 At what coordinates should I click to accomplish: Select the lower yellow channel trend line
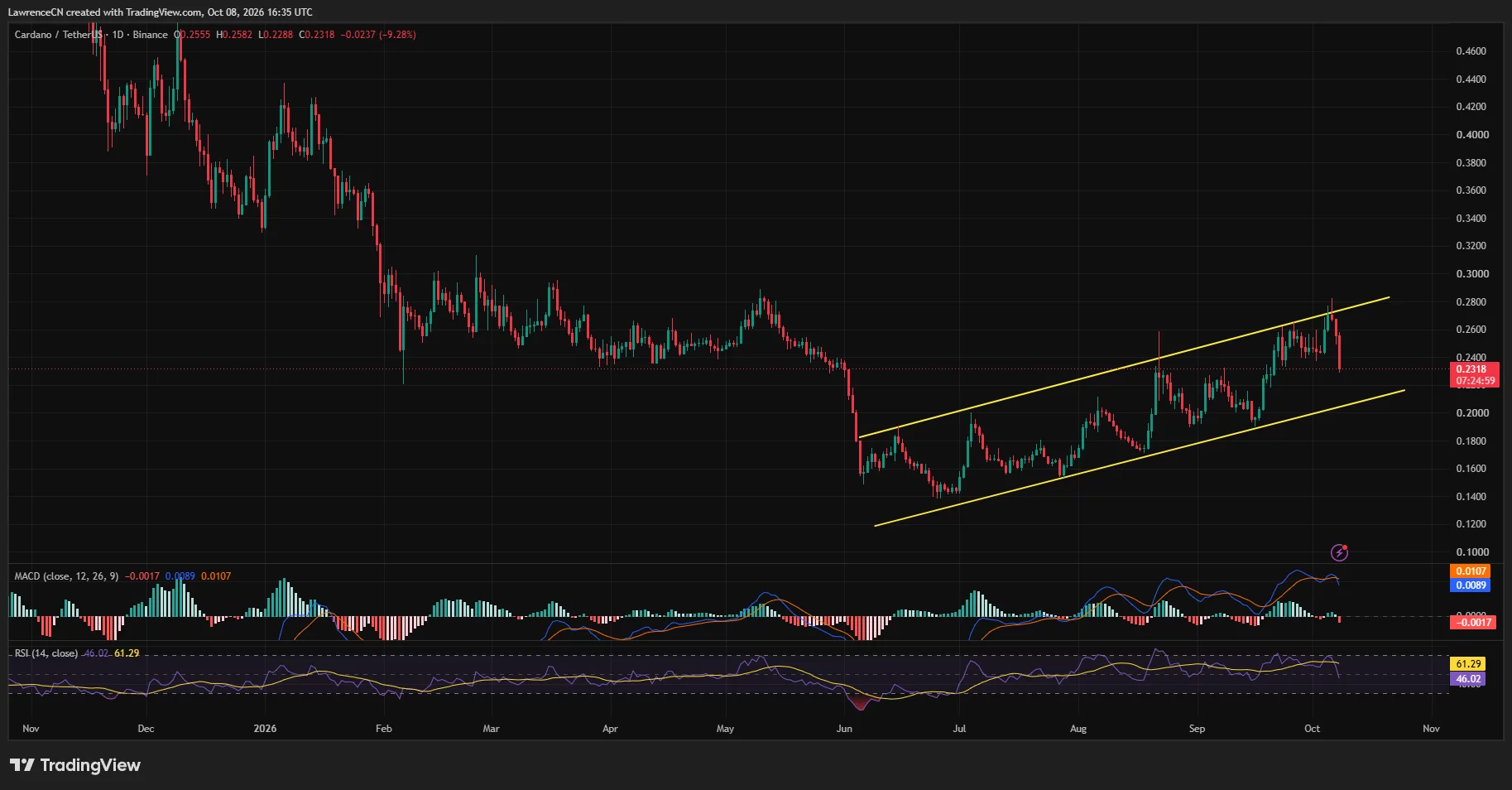pyautogui.click(x=1139, y=457)
